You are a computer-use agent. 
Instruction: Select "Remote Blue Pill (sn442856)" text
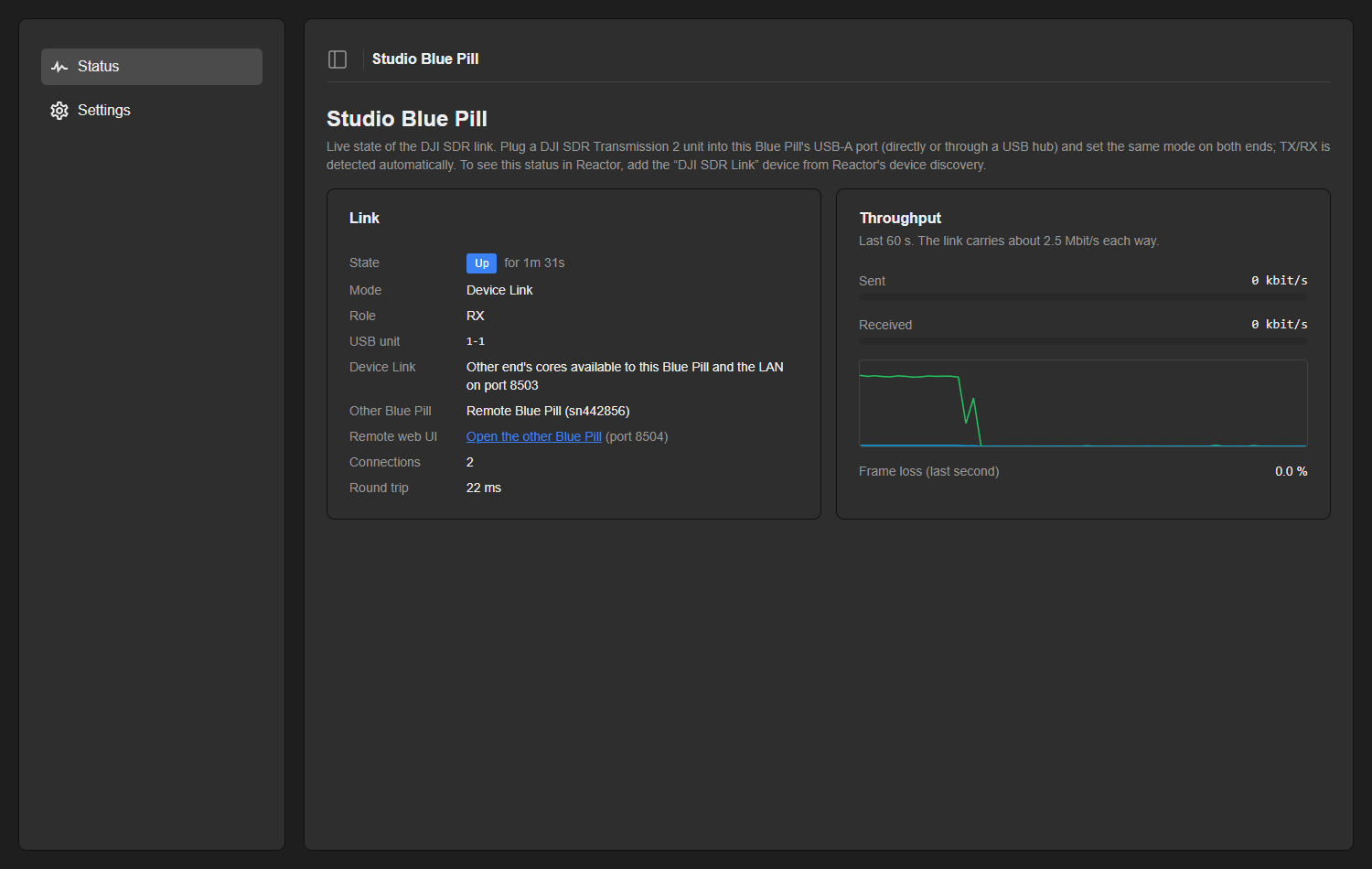(x=548, y=411)
